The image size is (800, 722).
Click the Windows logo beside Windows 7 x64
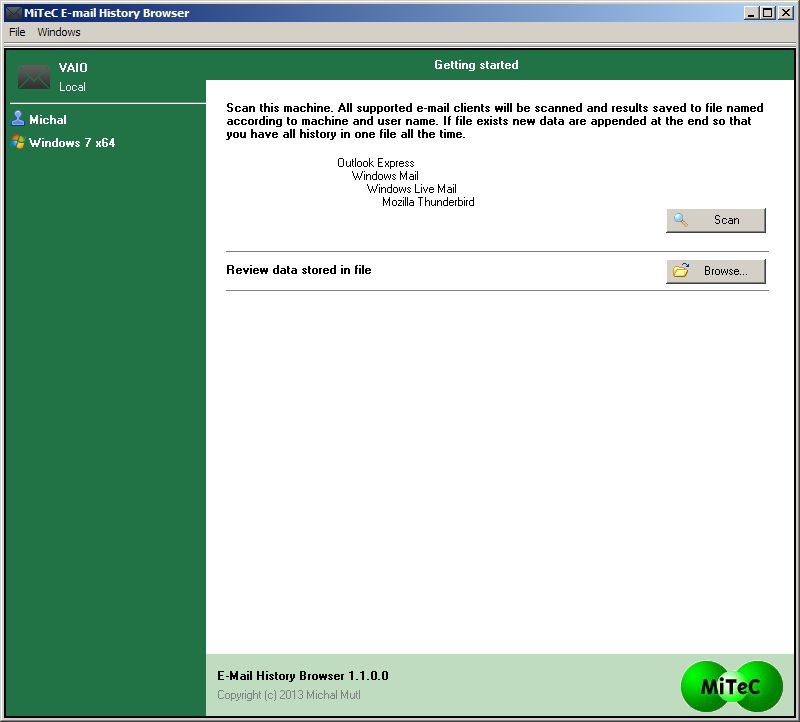pos(20,142)
